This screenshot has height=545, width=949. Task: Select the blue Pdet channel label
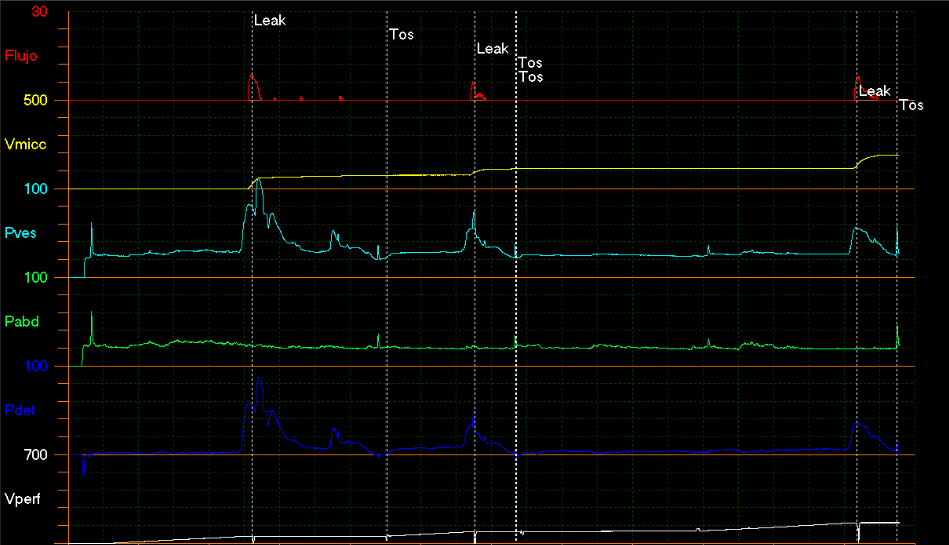pos(21,410)
